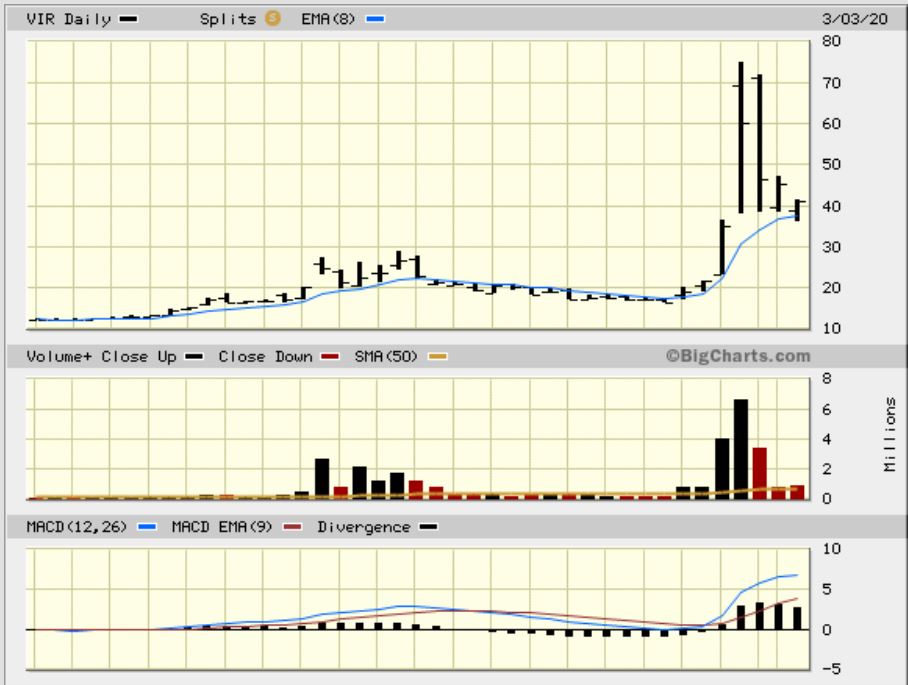The width and height of the screenshot is (908, 685).
Task: Click the price axis value 40
Action: click(832, 206)
